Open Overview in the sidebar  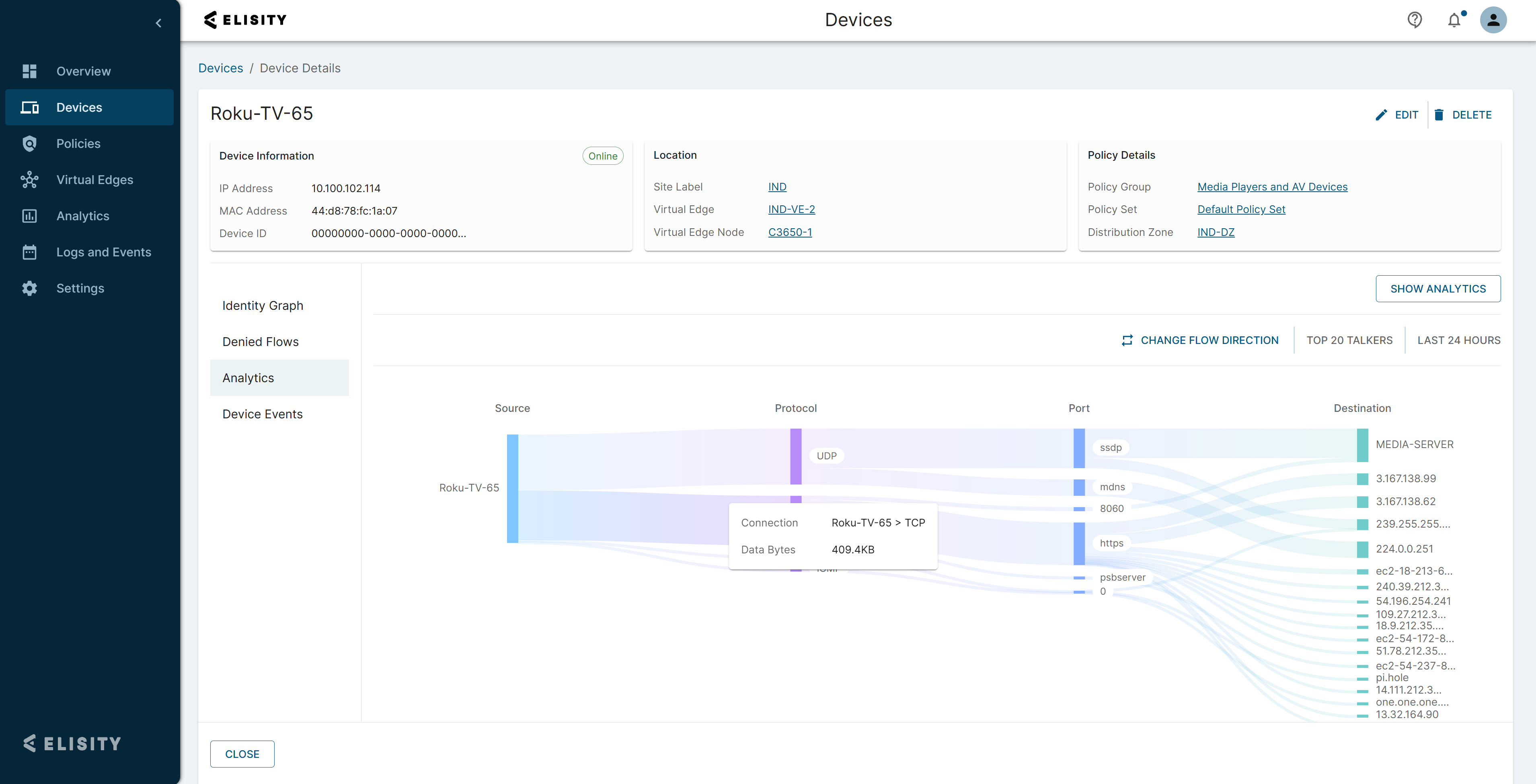(x=89, y=71)
